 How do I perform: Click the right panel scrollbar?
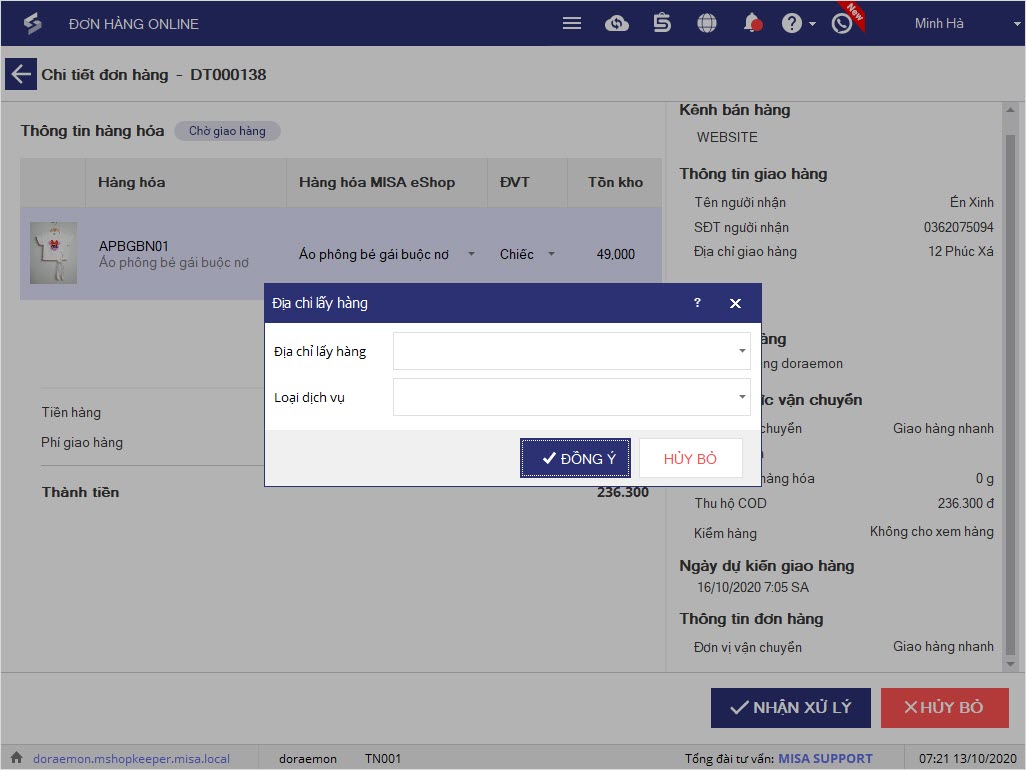(1010, 393)
